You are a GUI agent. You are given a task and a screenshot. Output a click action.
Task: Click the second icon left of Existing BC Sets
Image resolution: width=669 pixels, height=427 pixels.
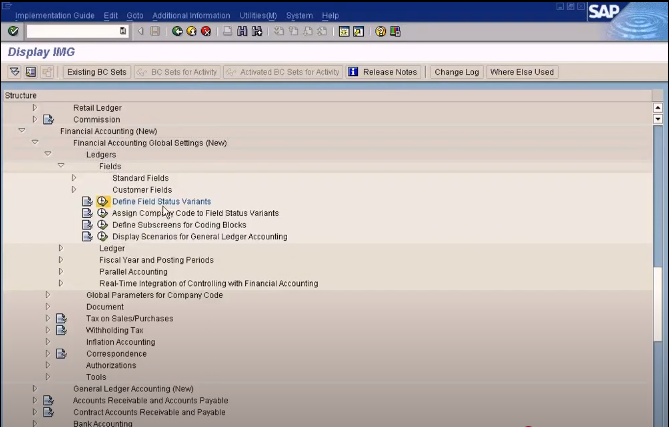click(31, 72)
